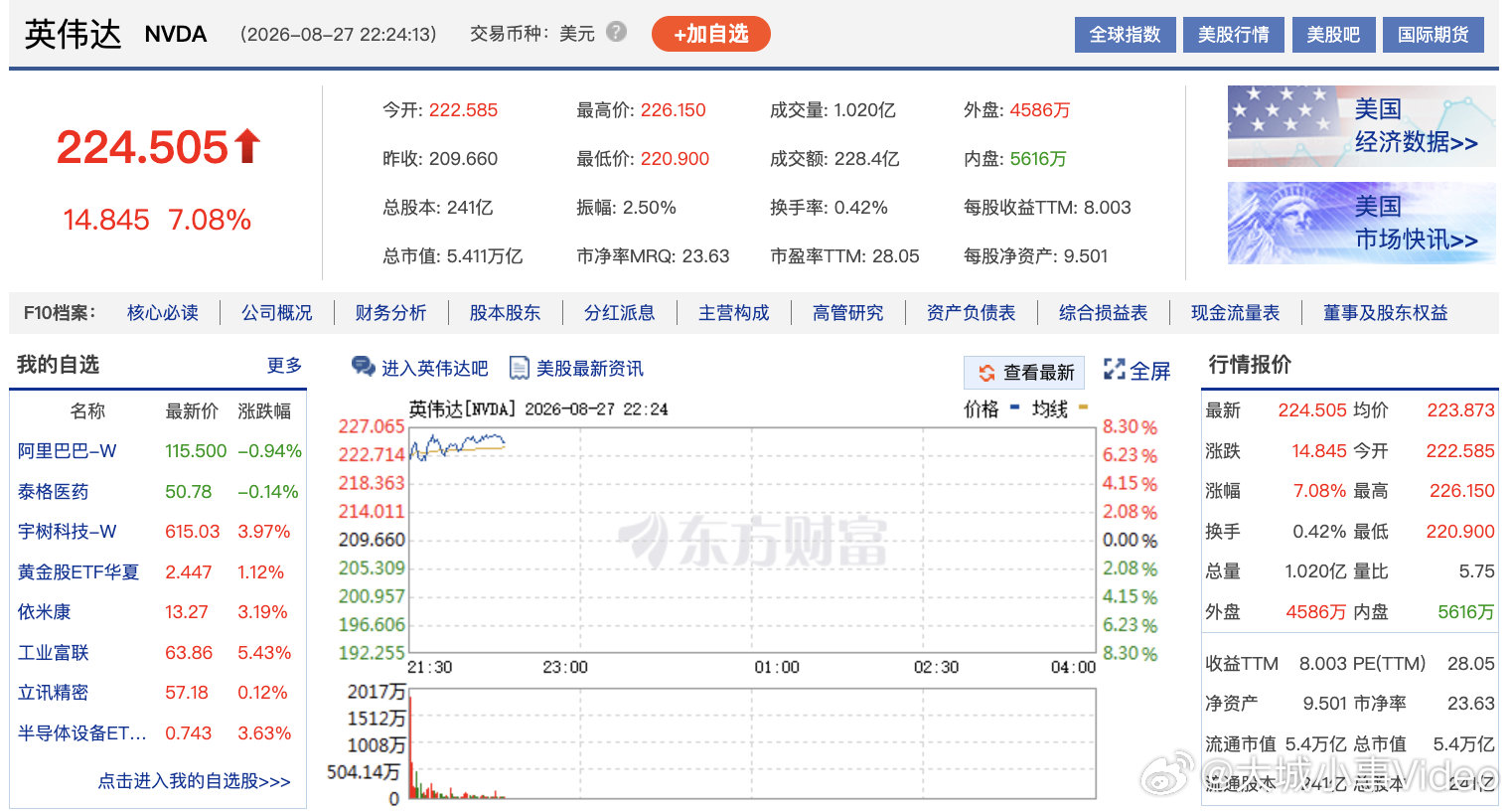Click the volume bar chart below price
This screenshot has height=811, width=1512.
point(751,743)
